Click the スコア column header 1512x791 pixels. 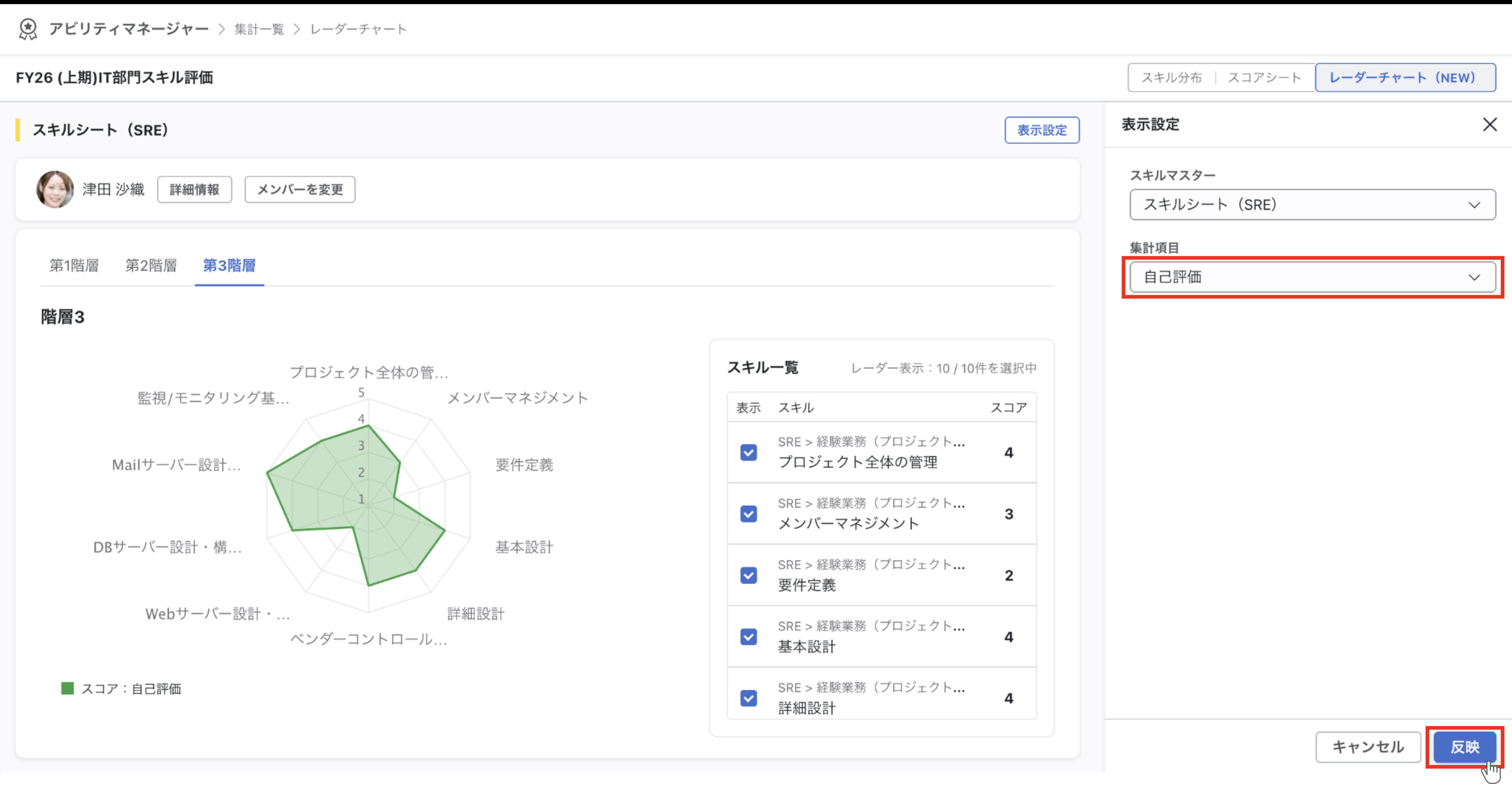pos(1009,408)
